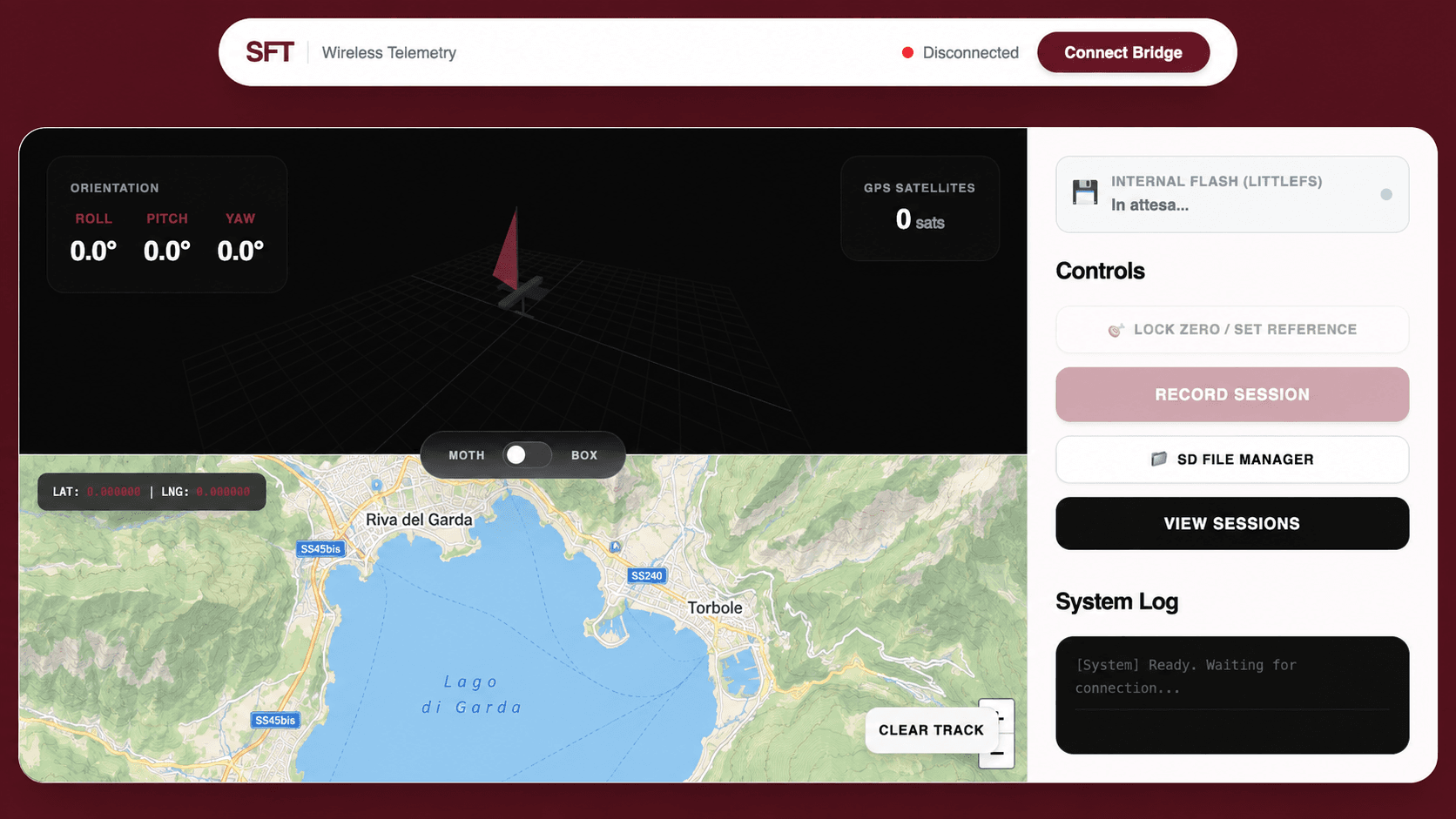The image size is (1456, 819).
Task: Click the "Torbole" map label
Action: pyautogui.click(x=715, y=608)
